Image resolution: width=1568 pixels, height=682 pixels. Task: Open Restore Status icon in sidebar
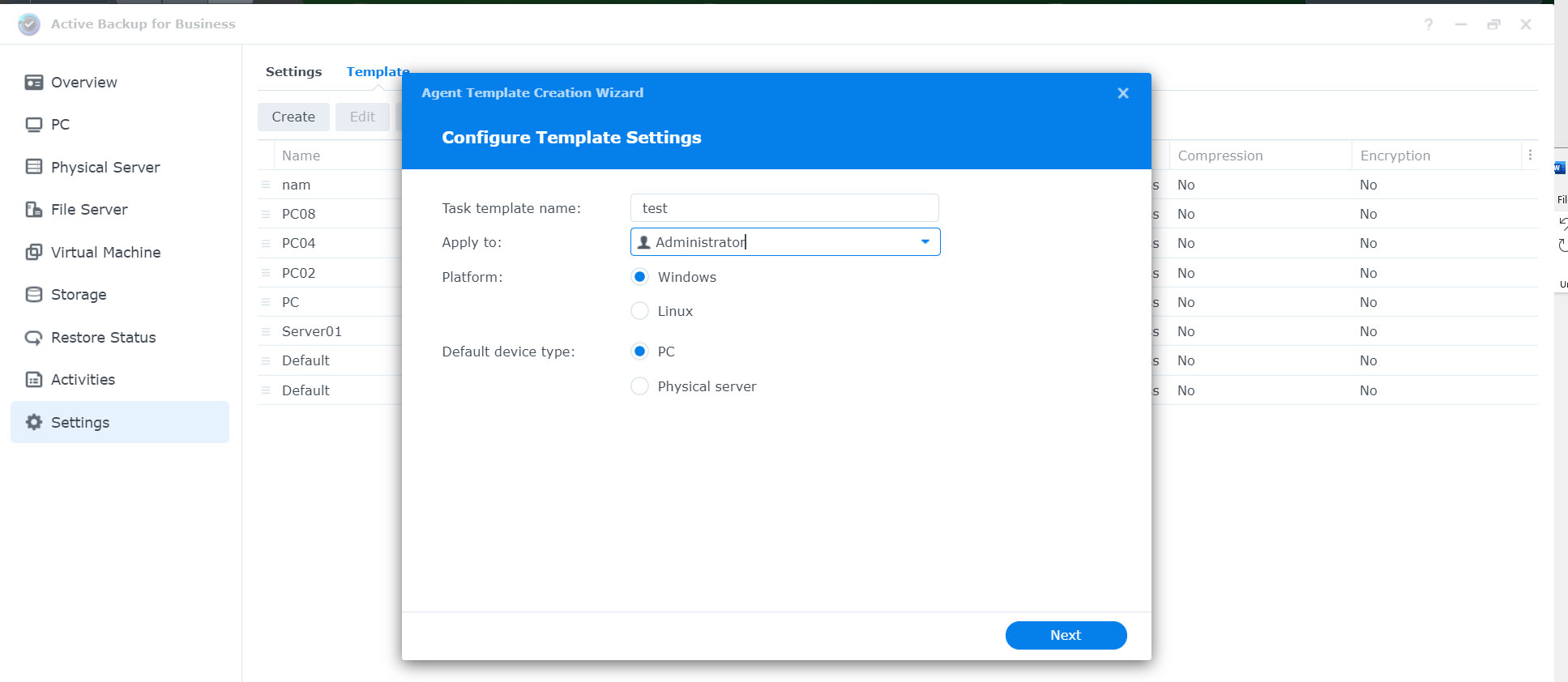coord(33,337)
